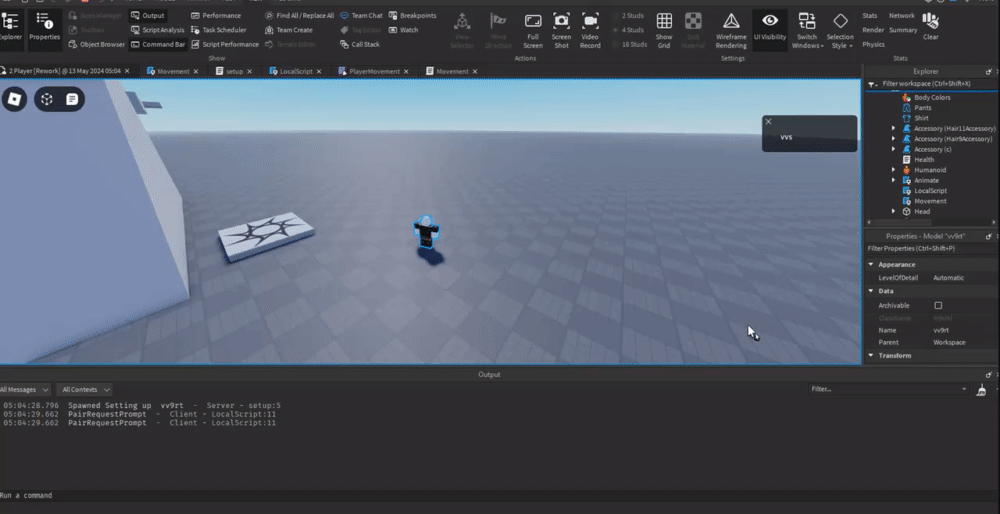
Task: Toggle the Command Bar
Action: coord(158,45)
